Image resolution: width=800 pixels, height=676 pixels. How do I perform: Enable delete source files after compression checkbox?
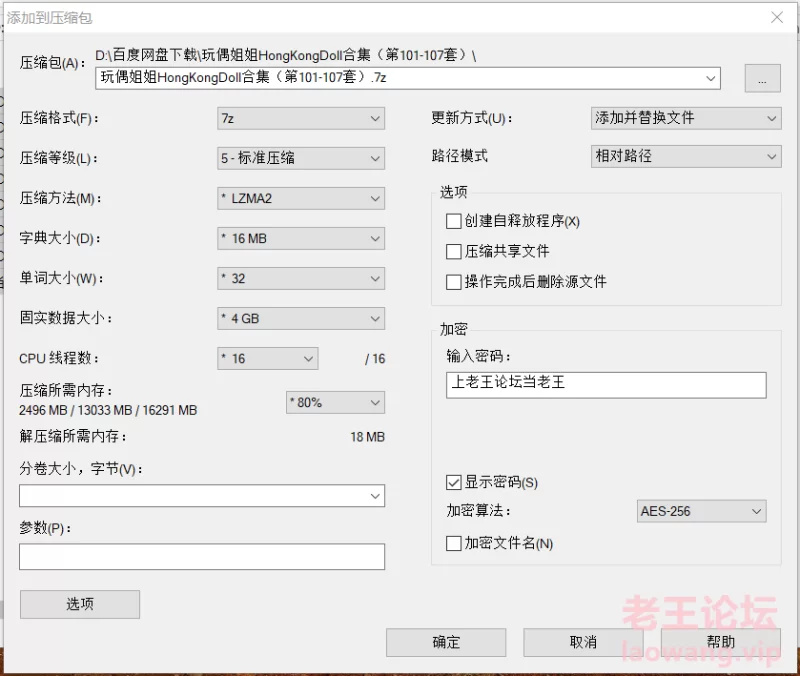coord(454,282)
